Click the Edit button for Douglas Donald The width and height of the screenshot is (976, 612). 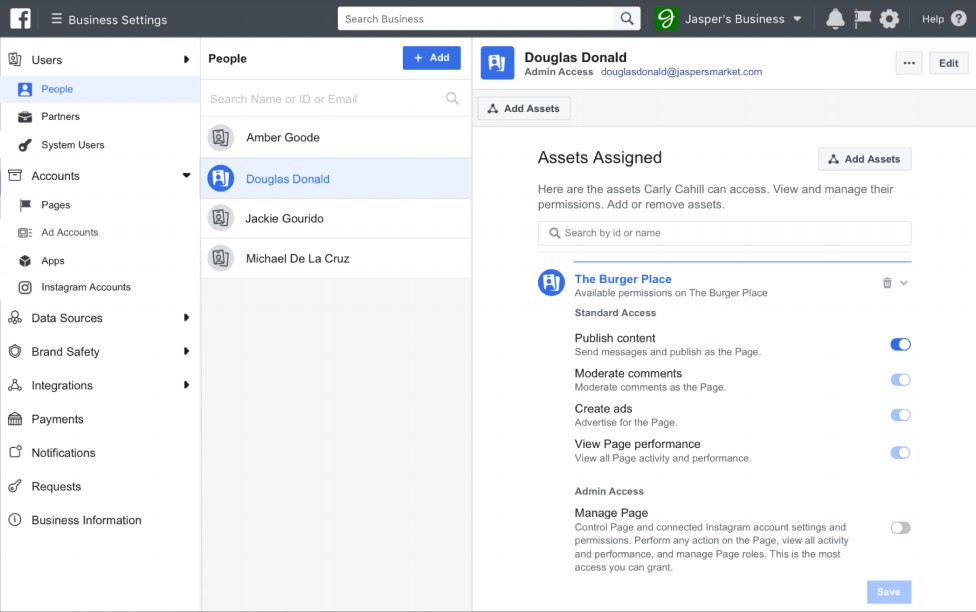tap(949, 63)
